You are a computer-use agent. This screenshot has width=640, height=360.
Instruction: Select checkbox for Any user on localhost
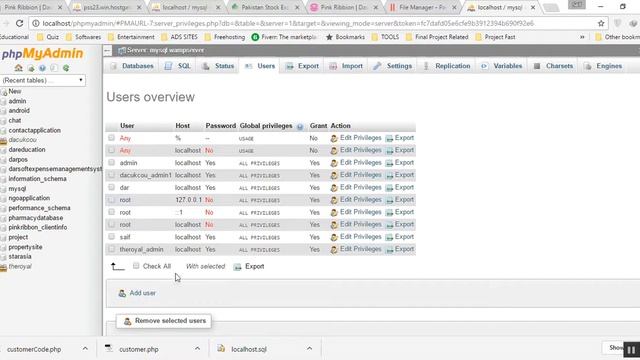pyautogui.click(x=111, y=150)
